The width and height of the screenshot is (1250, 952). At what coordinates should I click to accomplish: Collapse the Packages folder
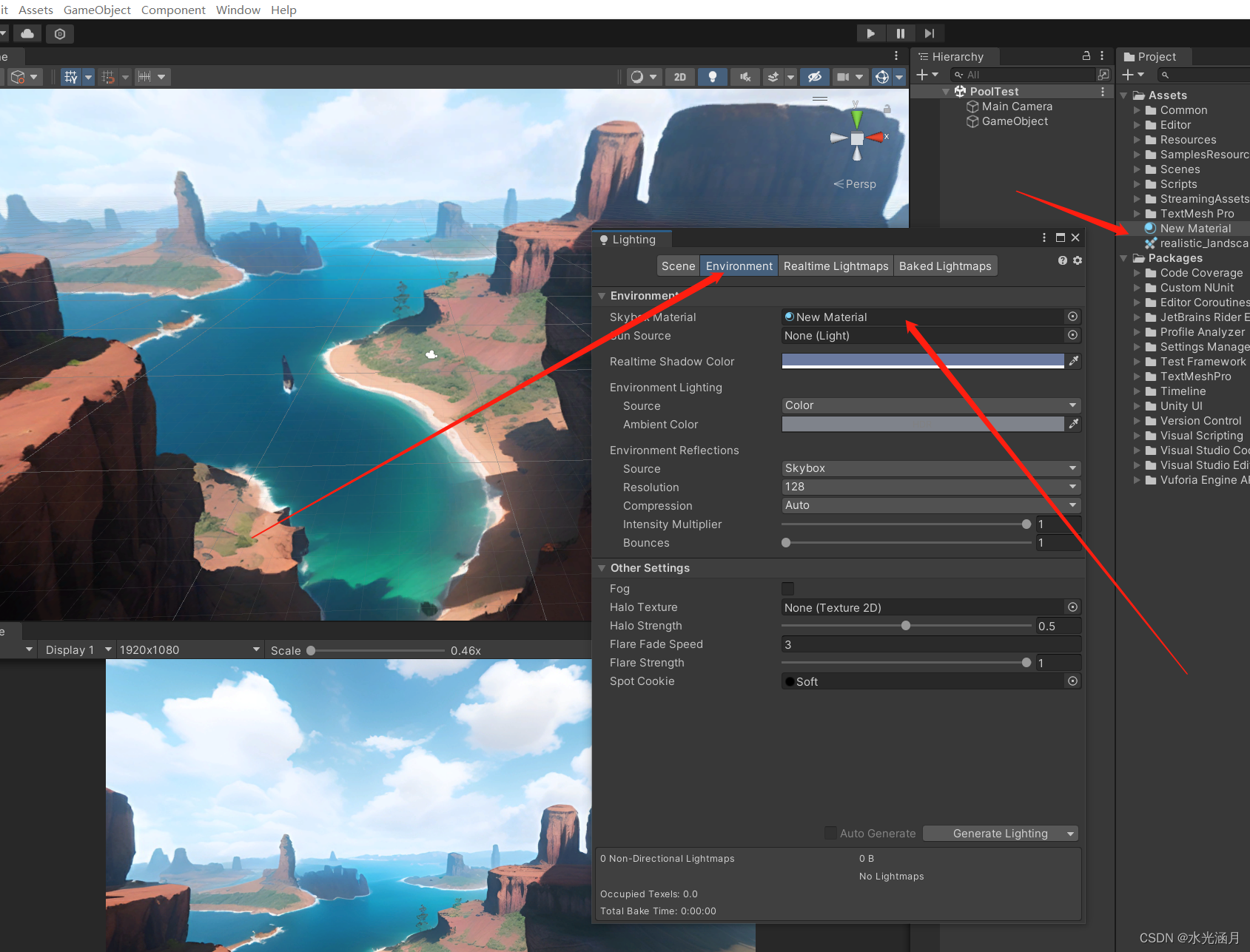click(x=1124, y=258)
